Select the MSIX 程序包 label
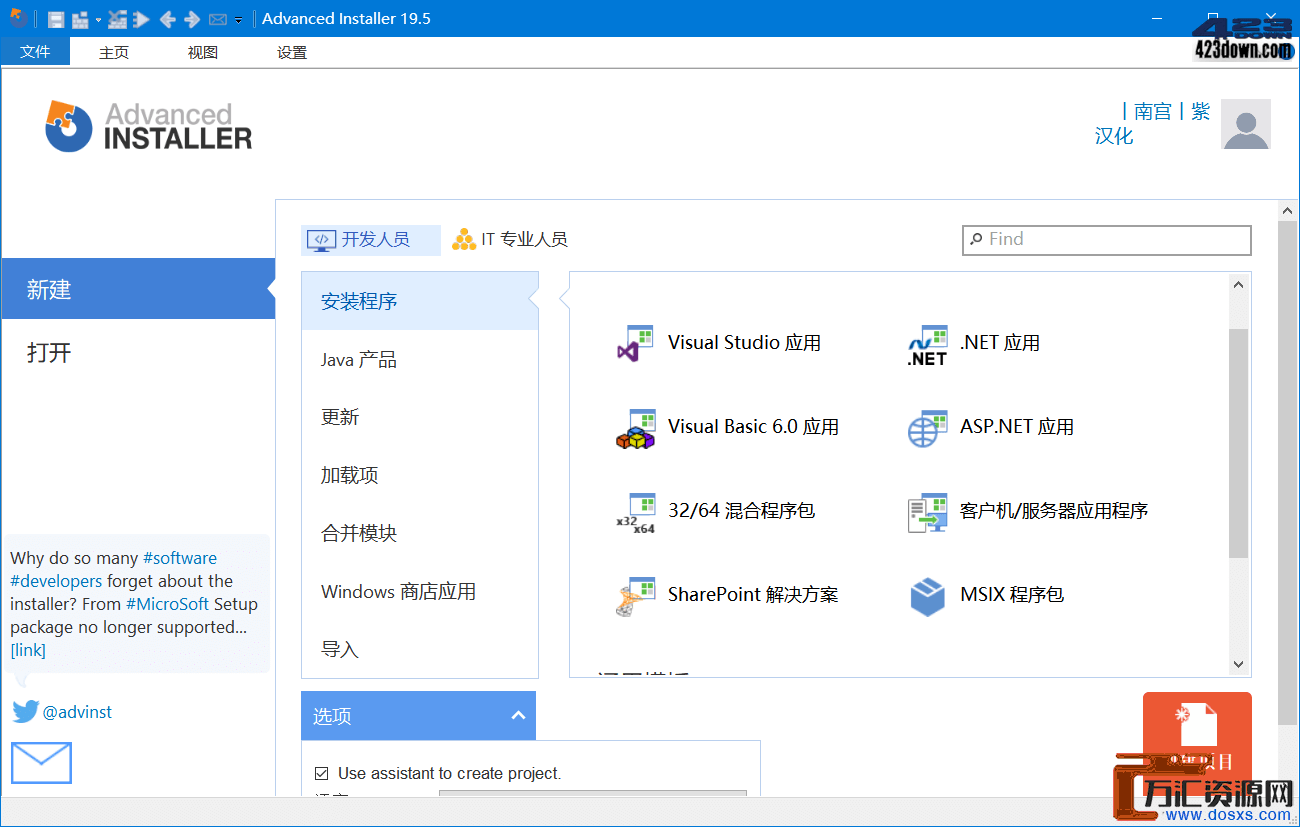Screen dimensions: 1300x827 pyautogui.click(x=1012, y=595)
